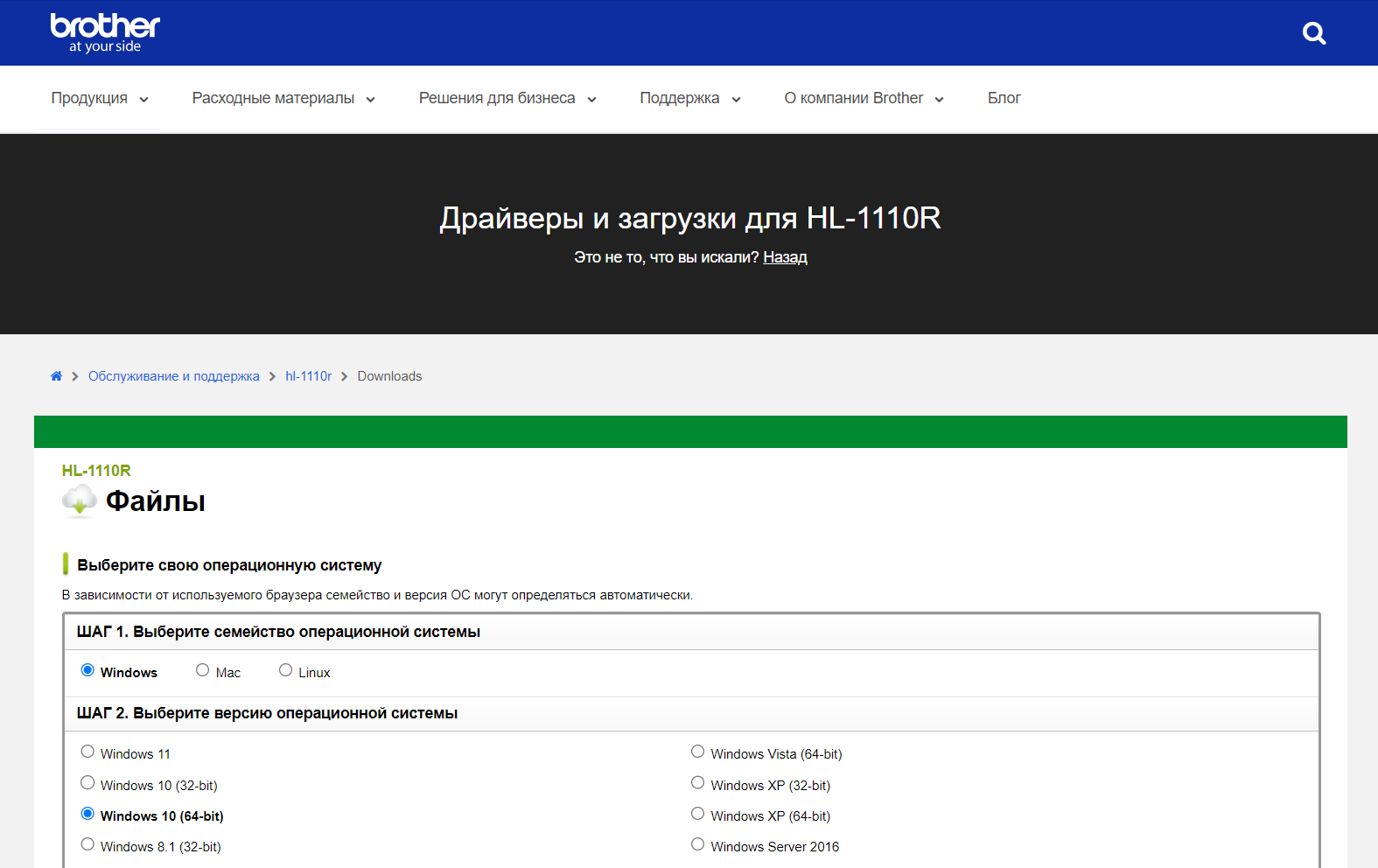
Task: Open the hl-1110r breadcrumb link
Action: (x=308, y=376)
